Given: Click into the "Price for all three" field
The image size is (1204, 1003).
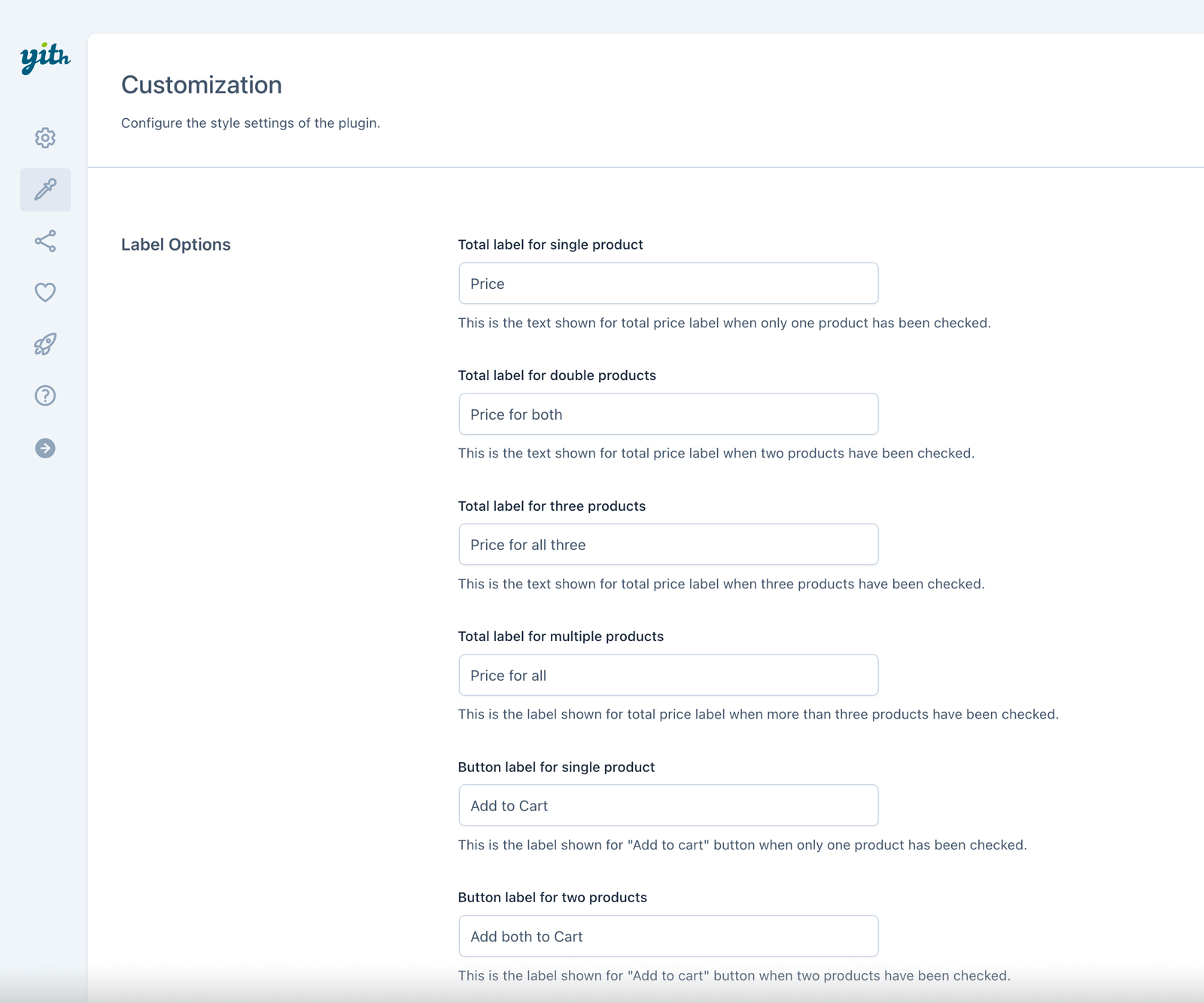Looking at the screenshot, I should point(668,545).
